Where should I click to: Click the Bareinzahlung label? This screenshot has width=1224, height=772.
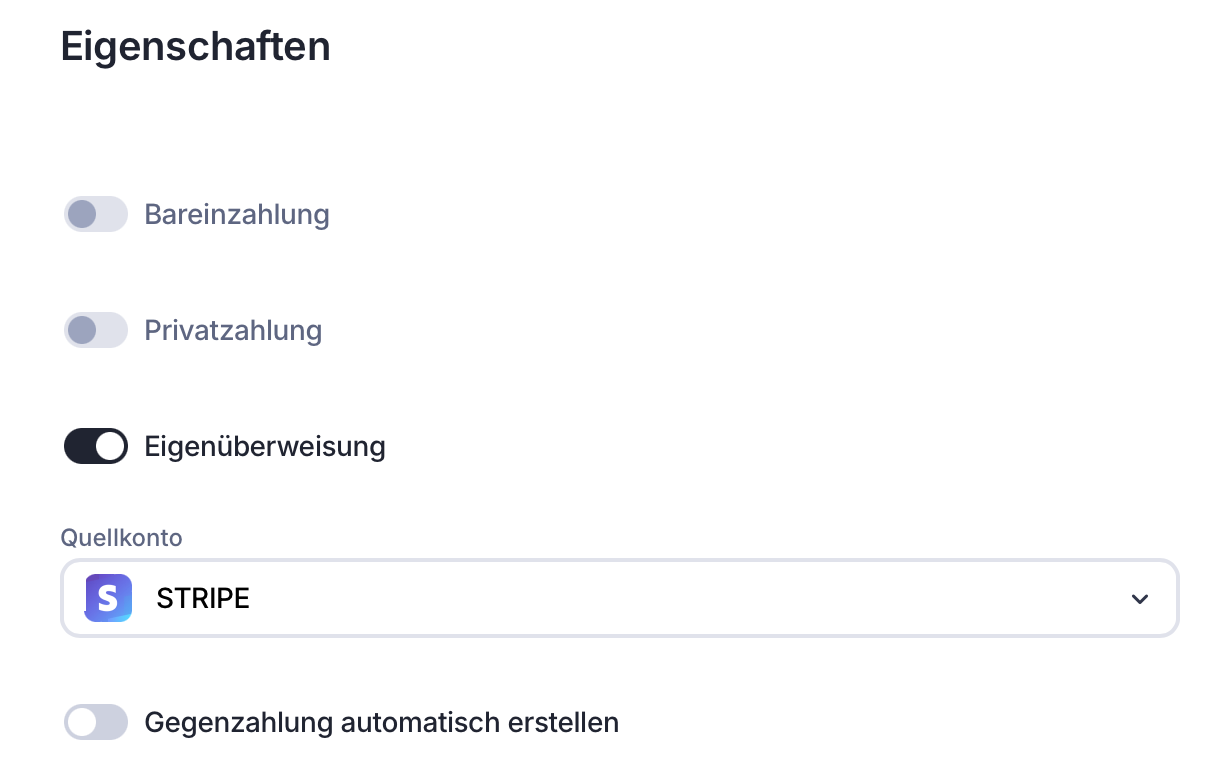click(237, 214)
